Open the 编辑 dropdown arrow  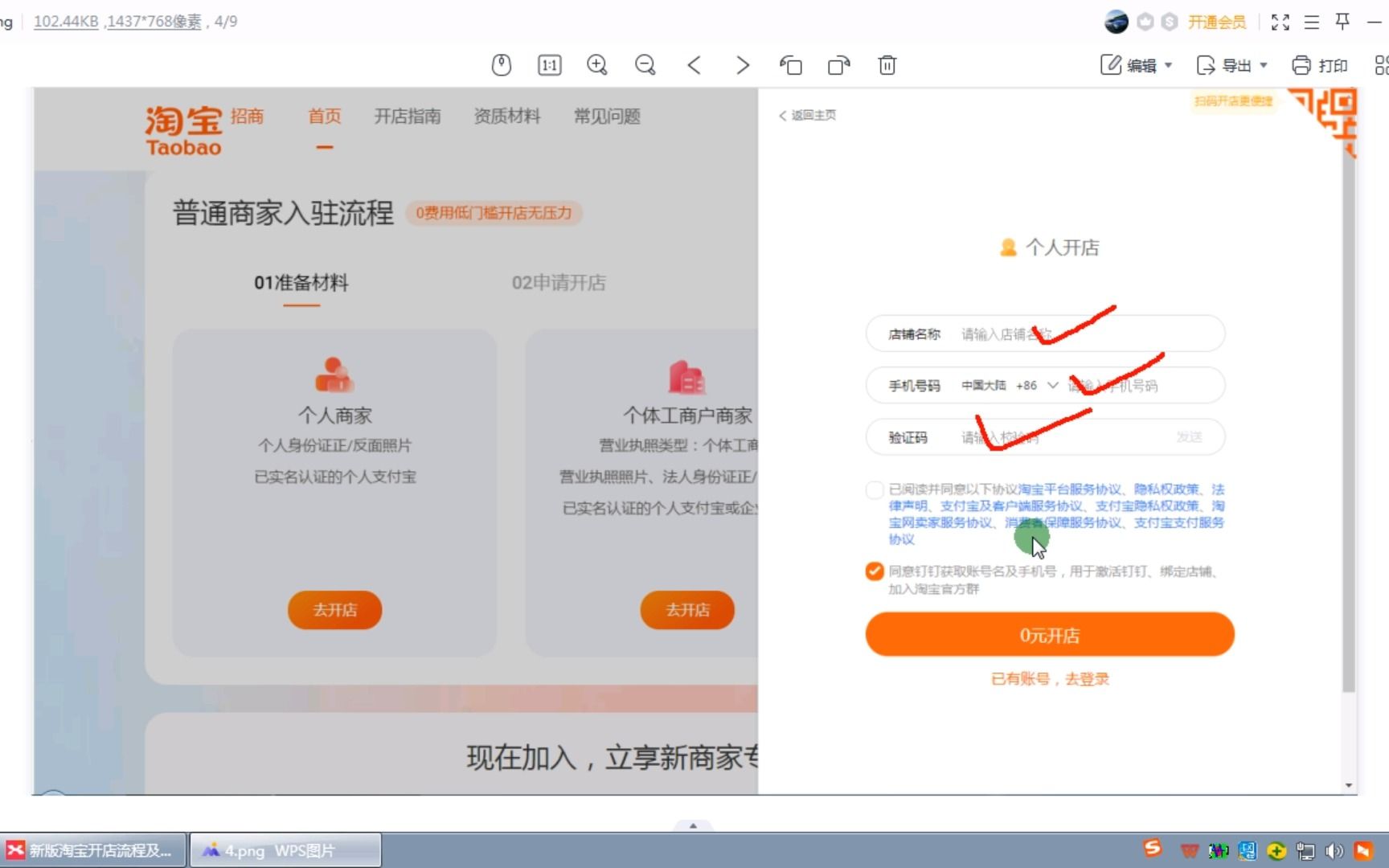pos(1169,65)
